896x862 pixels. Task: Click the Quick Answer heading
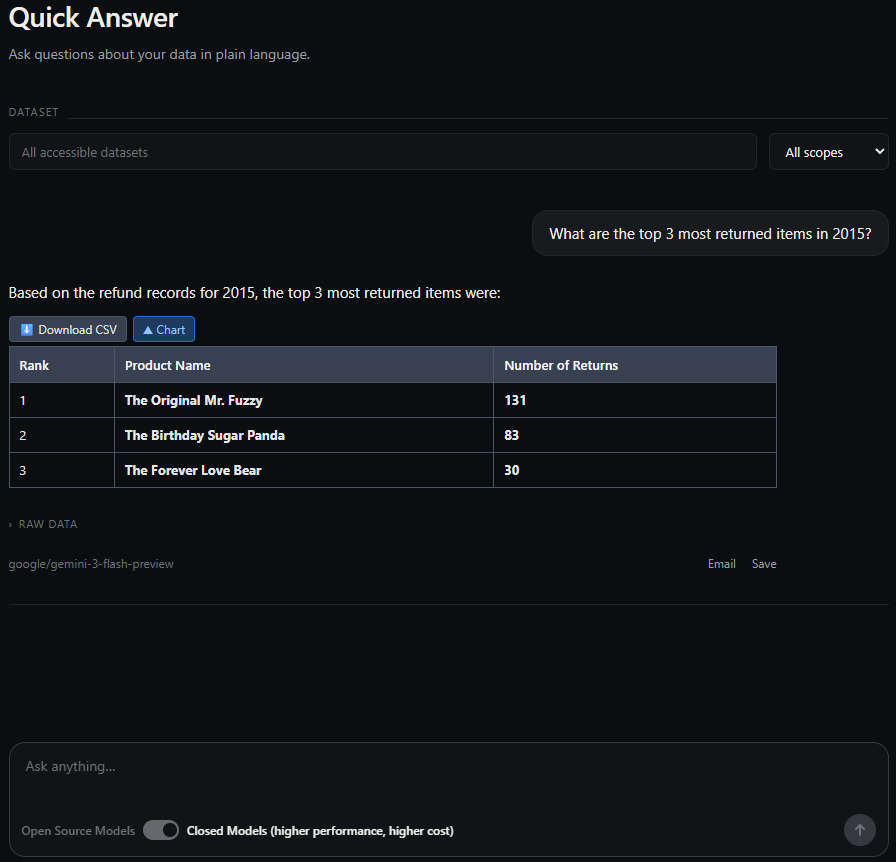click(93, 18)
